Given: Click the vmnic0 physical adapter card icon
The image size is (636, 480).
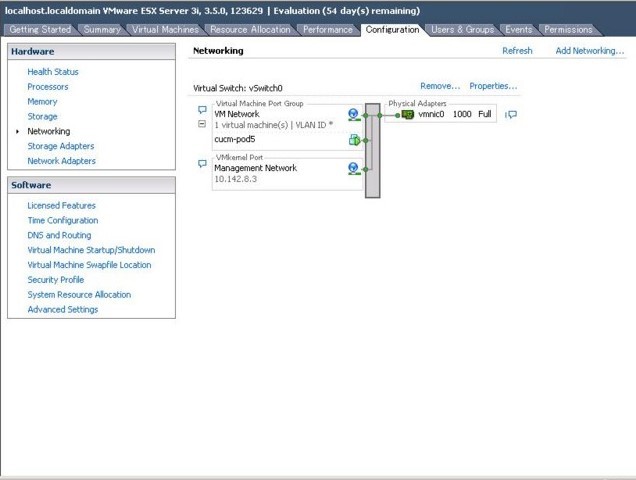Looking at the screenshot, I should (x=407, y=115).
